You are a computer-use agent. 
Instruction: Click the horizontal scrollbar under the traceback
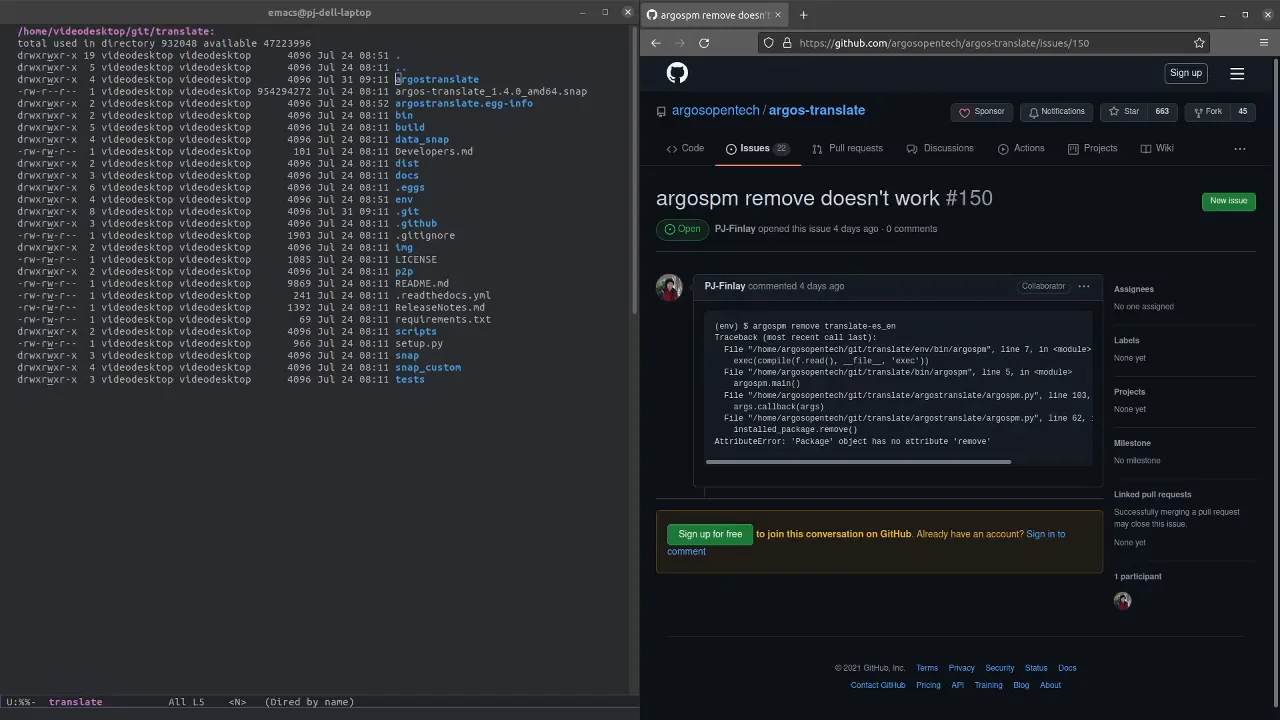coord(858,462)
